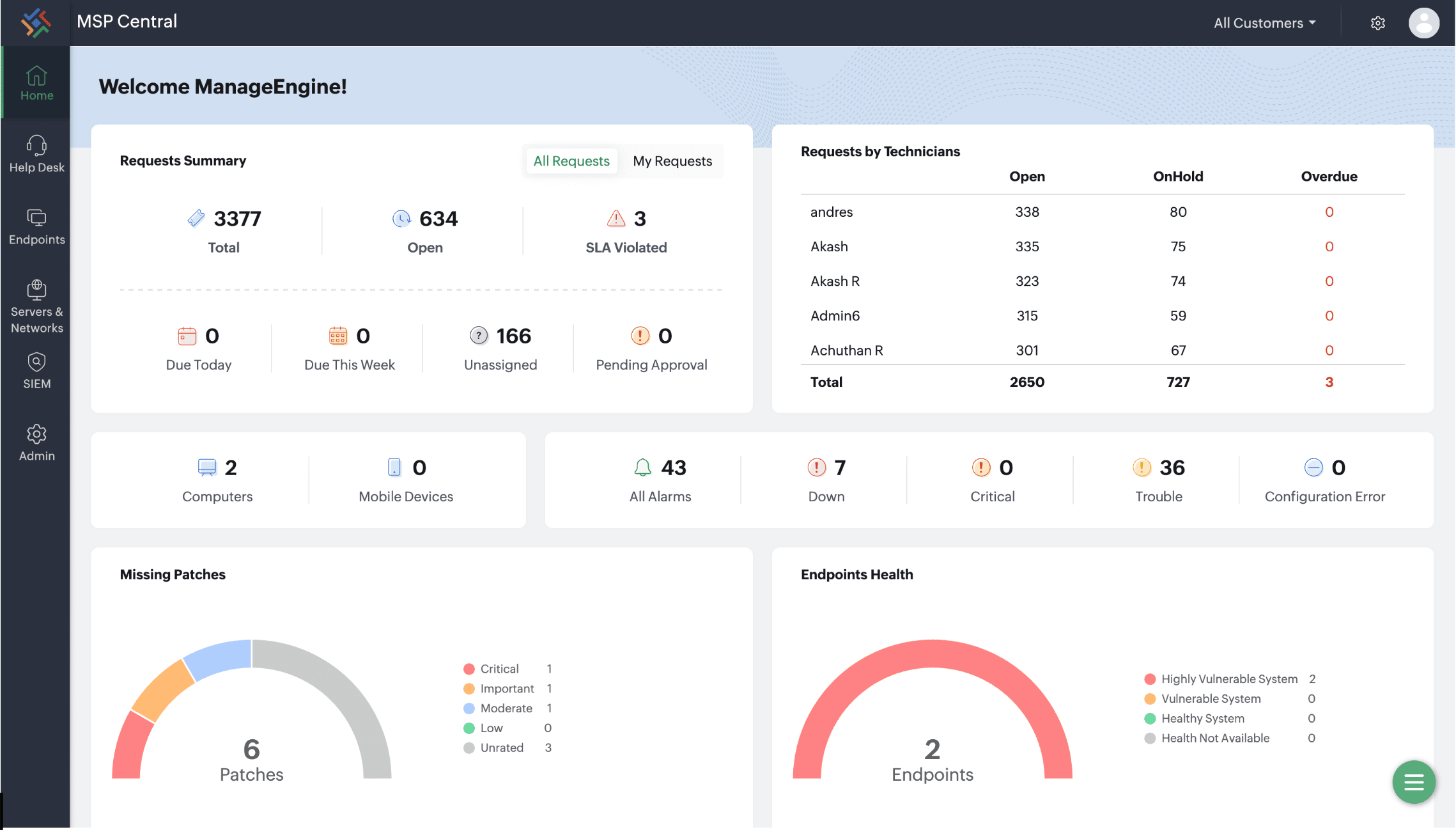Screen dimensions: 1456x830
Task: Click the Critical red legend swatch
Action: pyautogui.click(x=469, y=669)
